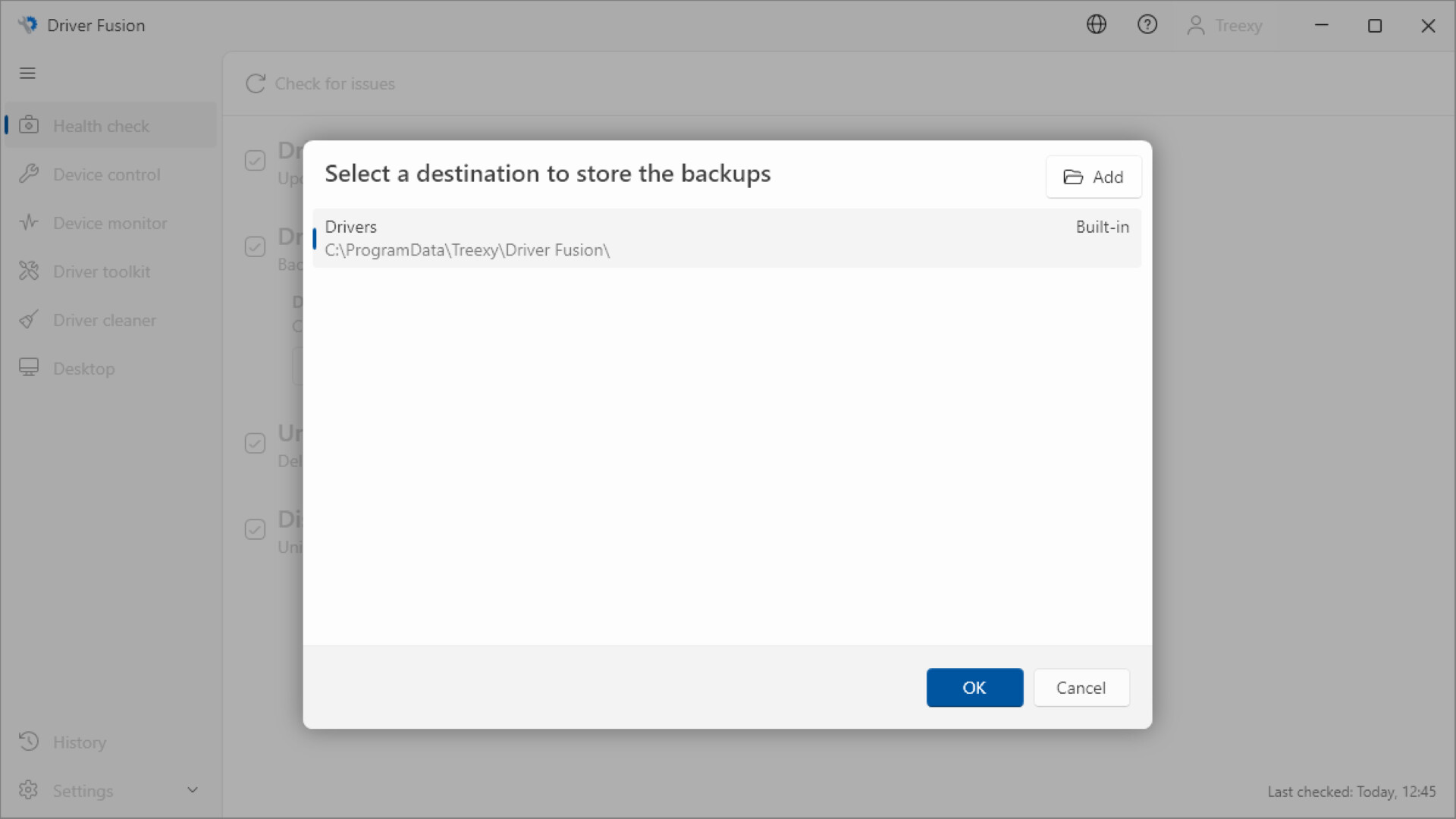Open the hamburger navigation menu

pyautogui.click(x=27, y=73)
